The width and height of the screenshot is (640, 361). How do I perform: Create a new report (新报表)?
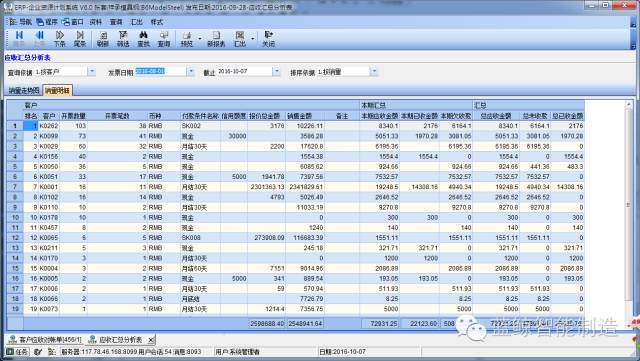click(216, 39)
